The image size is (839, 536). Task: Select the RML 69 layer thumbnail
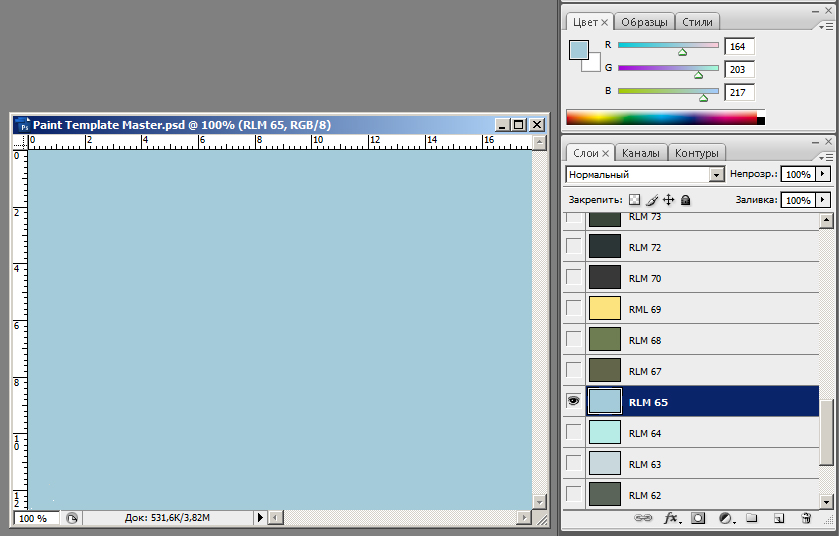click(605, 308)
